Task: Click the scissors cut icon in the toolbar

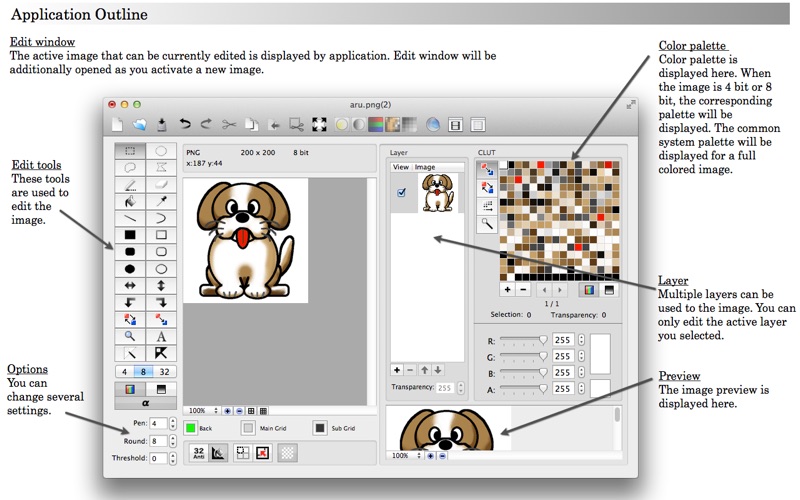Action: pyautogui.click(x=229, y=125)
